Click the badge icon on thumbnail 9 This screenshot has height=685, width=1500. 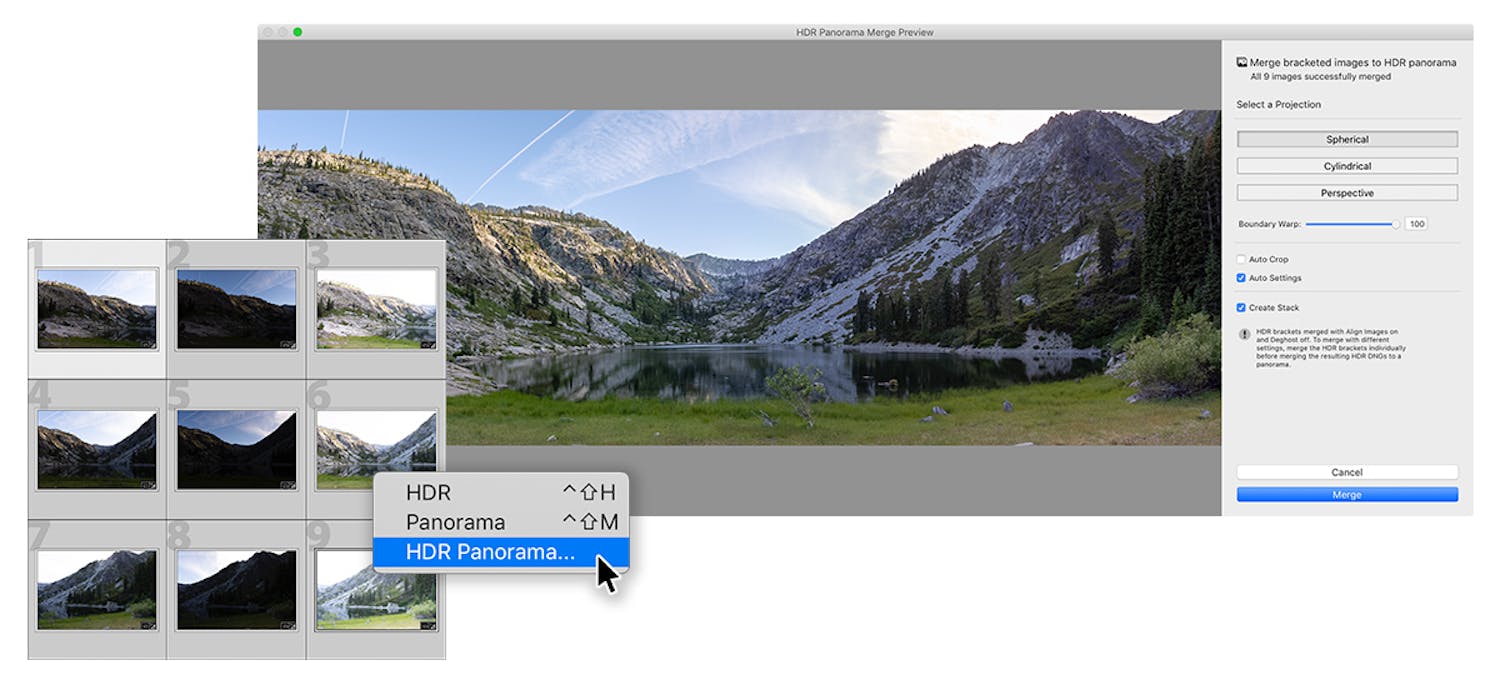tap(428, 626)
